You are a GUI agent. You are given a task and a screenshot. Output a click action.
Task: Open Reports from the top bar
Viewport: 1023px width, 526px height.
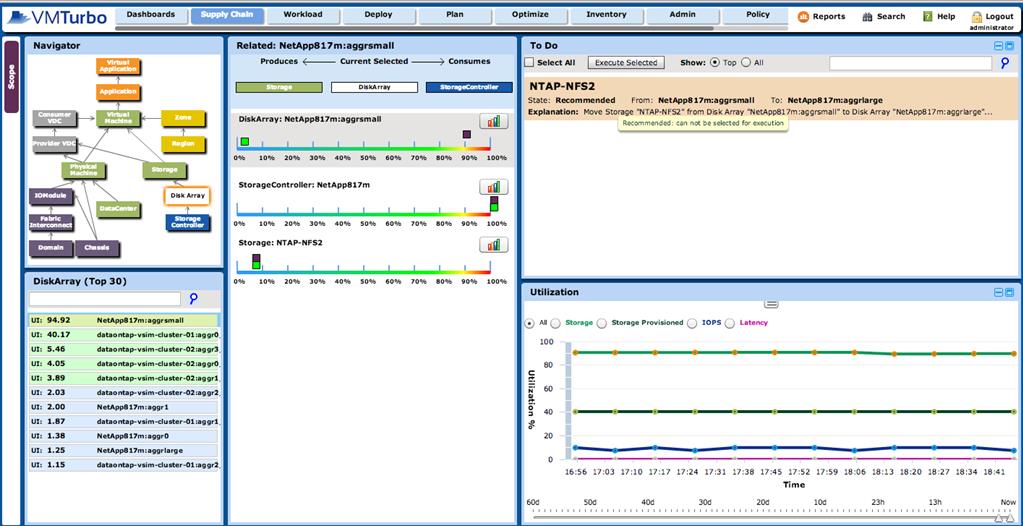(x=821, y=16)
